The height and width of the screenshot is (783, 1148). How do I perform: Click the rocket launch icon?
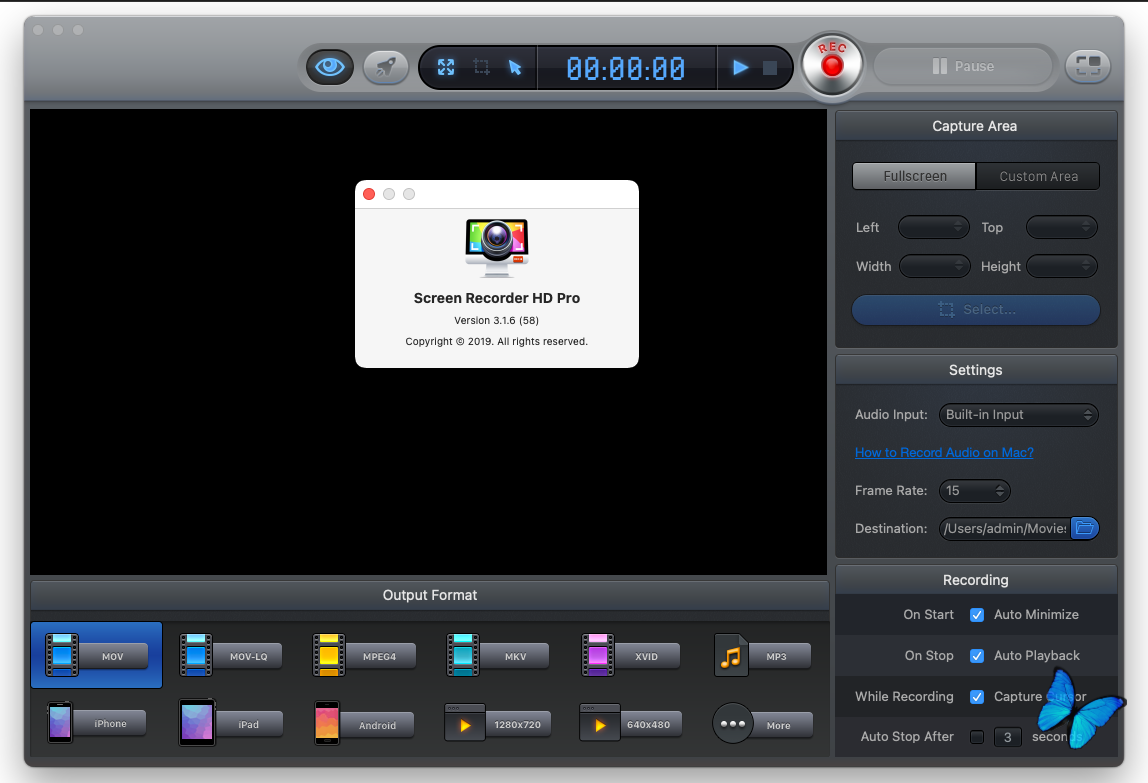pyautogui.click(x=386, y=67)
